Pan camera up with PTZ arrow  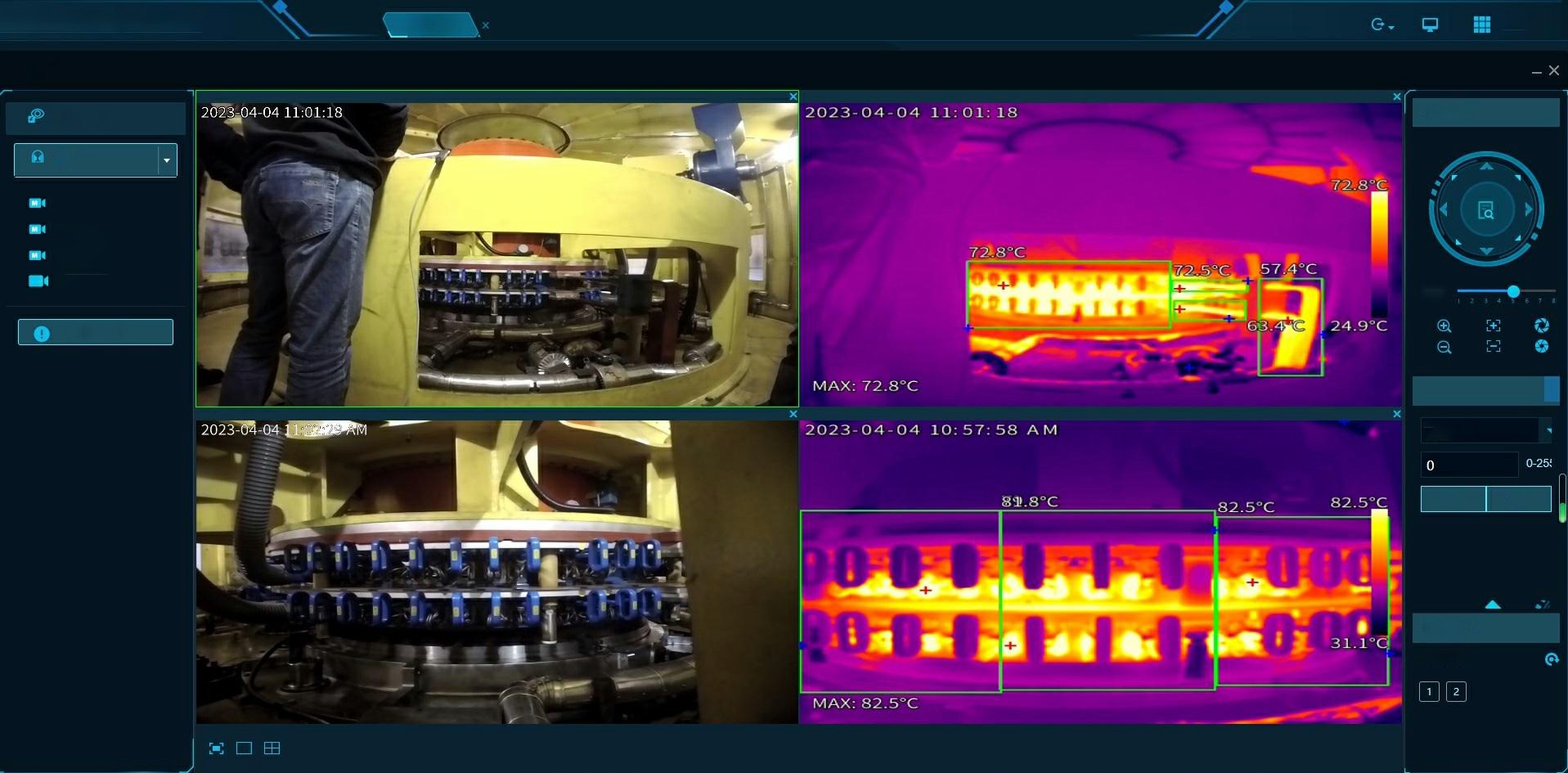tap(1487, 166)
